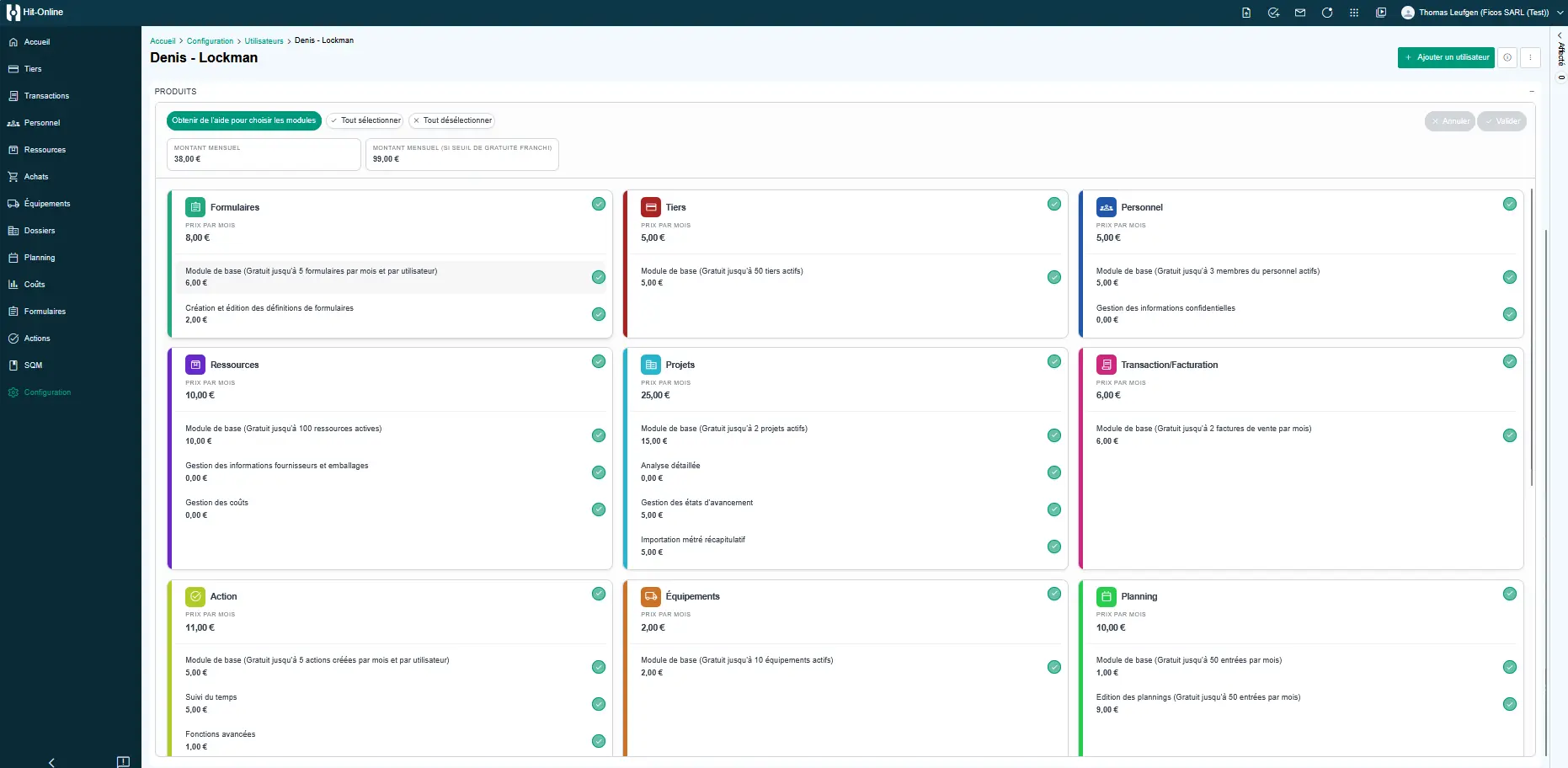
Task: Toggle the Ressources product checkmark
Action: pyautogui.click(x=599, y=361)
